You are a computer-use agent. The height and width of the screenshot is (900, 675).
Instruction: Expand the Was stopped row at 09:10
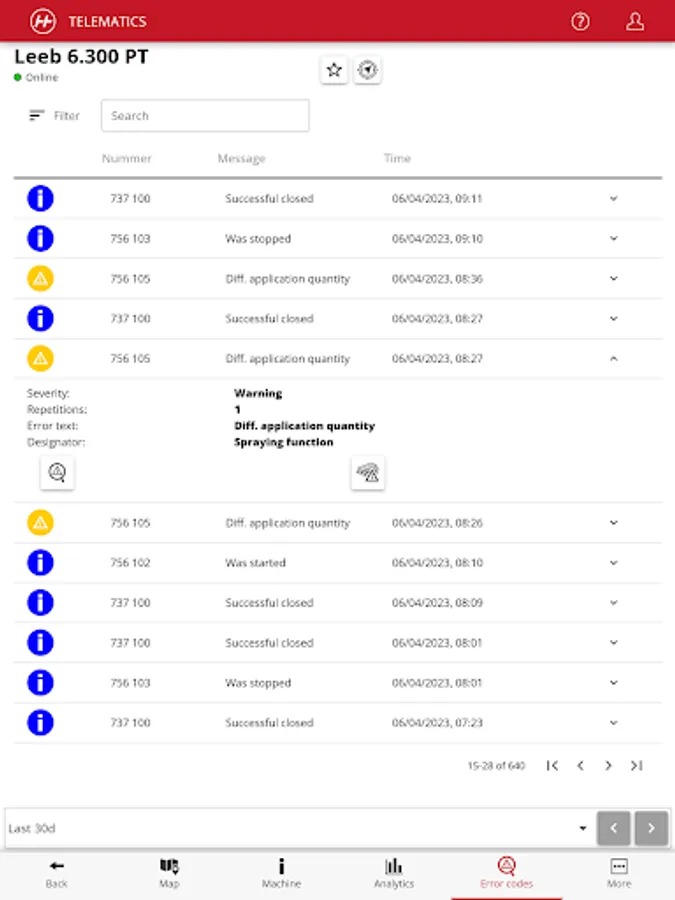click(614, 238)
